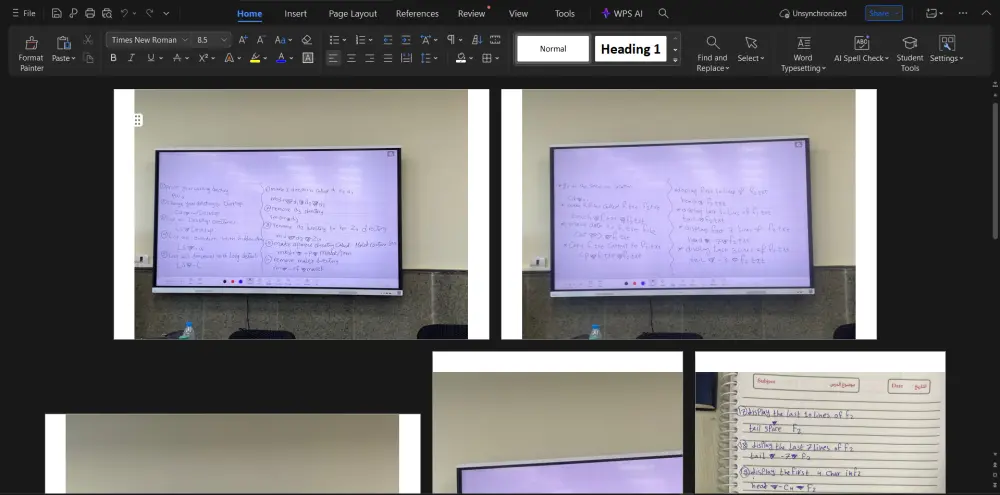Image resolution: width=1000 pixels, height=495 pixels.
Task: Toggle Italic formatting
Action: [x=131, y=58]
